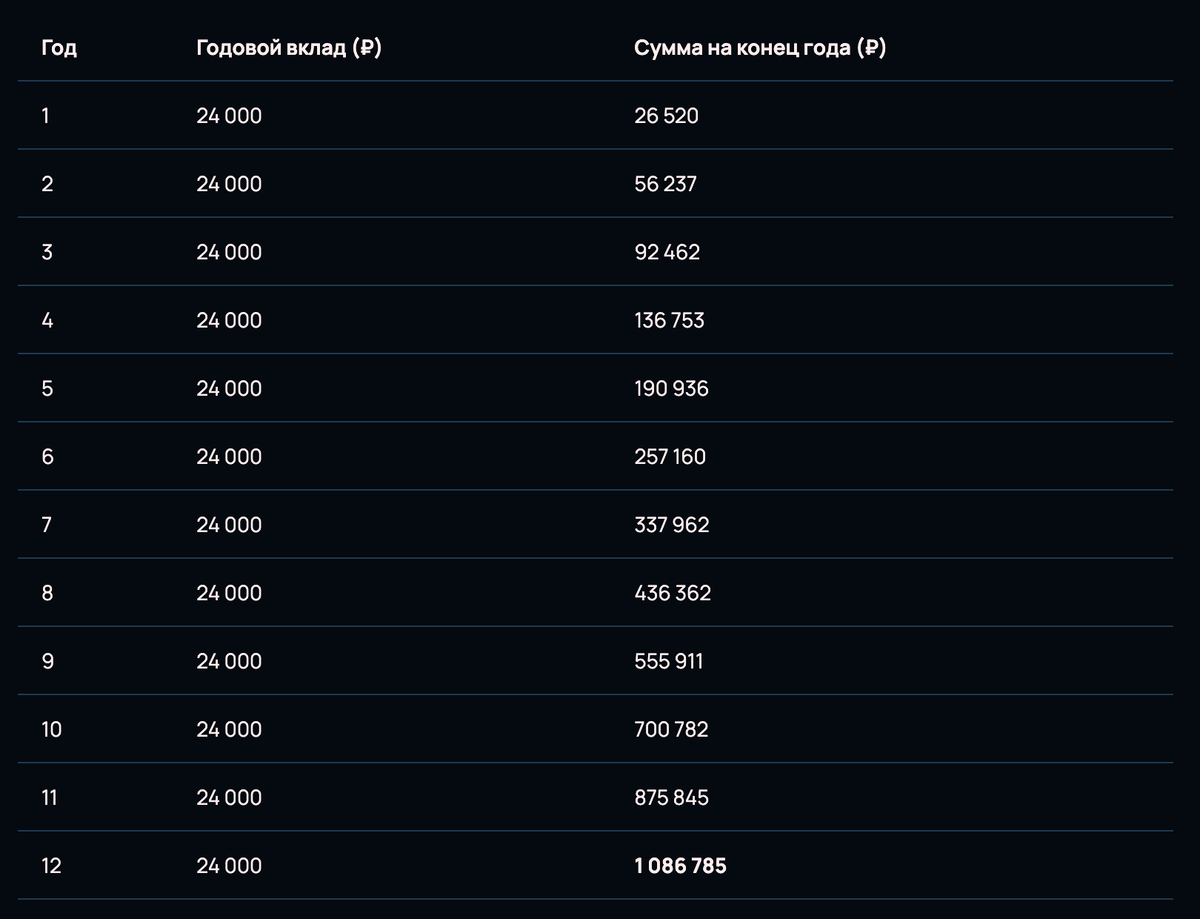Image resolution: width=1200 pixels, height=919 pixels.
Task: Select the 24 000 deposit in year 8 row
Action: [x=229, y=593]
